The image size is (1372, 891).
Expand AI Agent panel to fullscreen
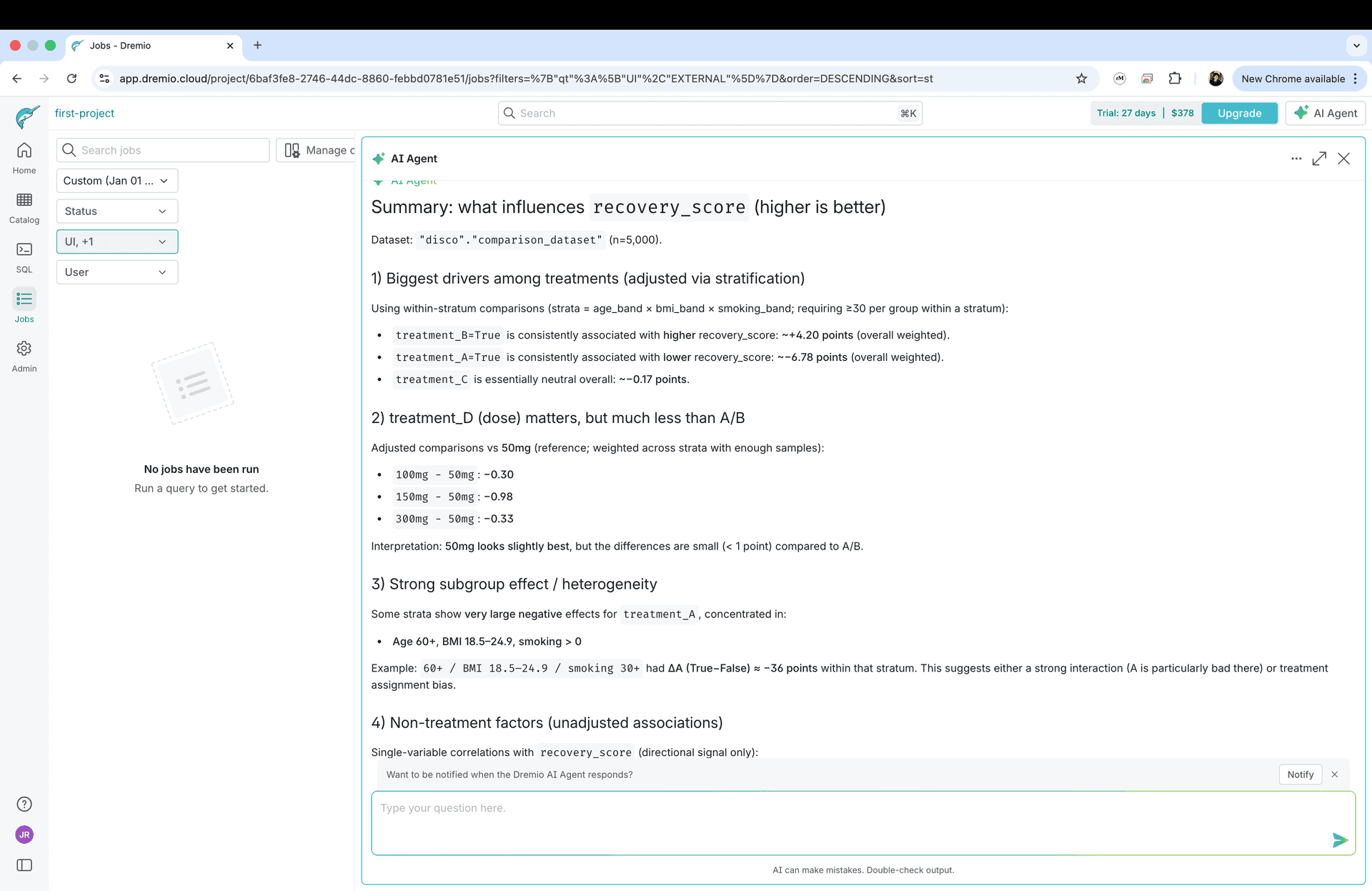click(x=1319, y=159)
